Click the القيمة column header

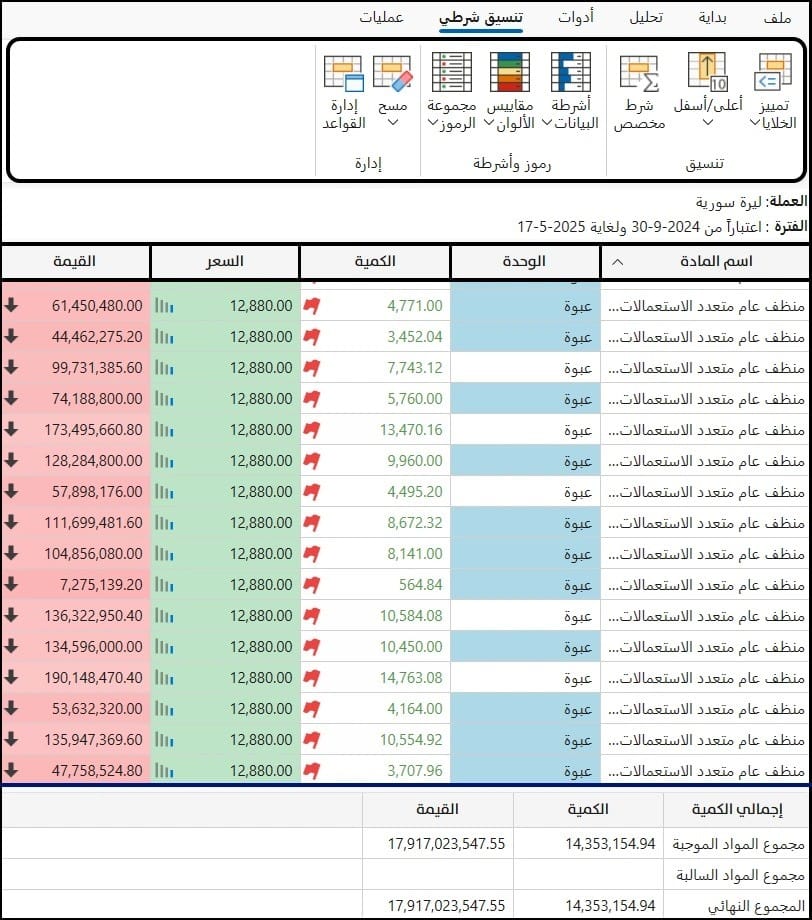point(75,262)
